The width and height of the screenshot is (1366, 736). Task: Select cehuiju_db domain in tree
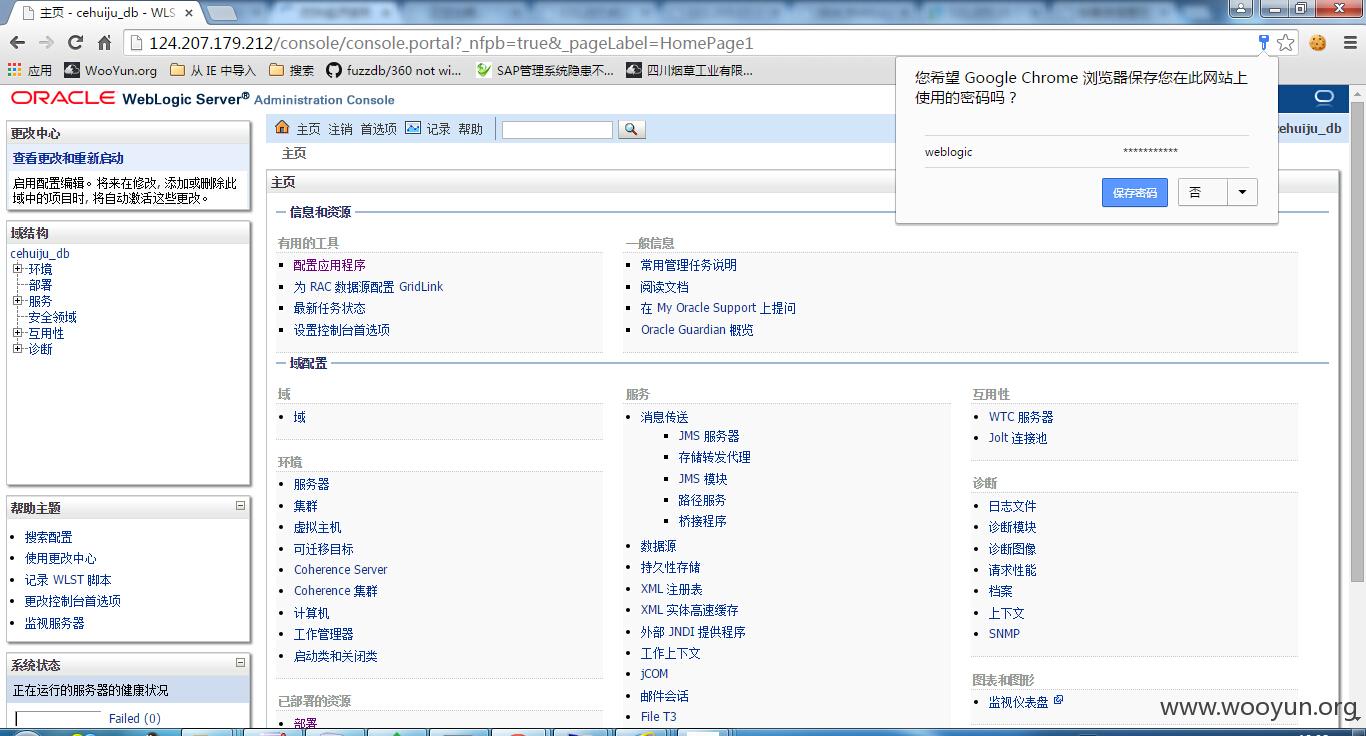(40, 253)
